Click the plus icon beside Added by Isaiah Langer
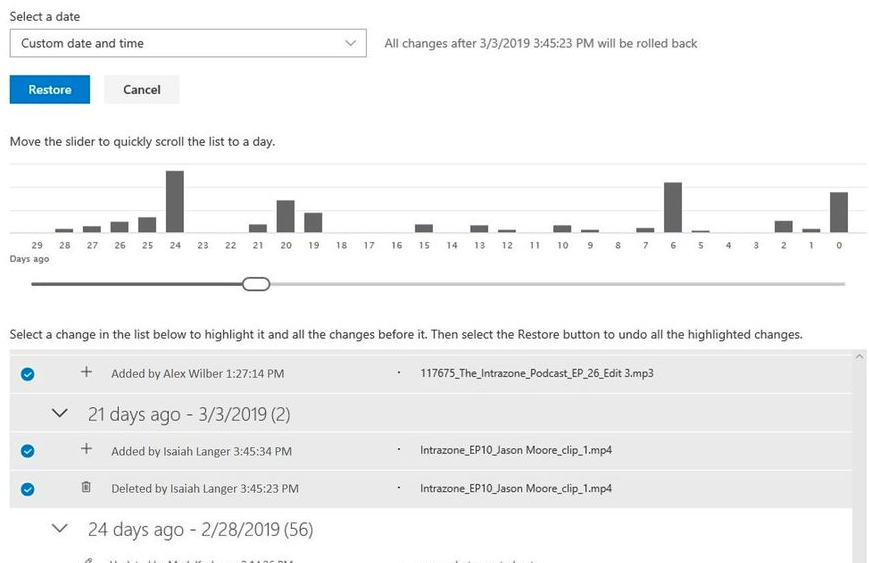 click(x=86, y=450)
